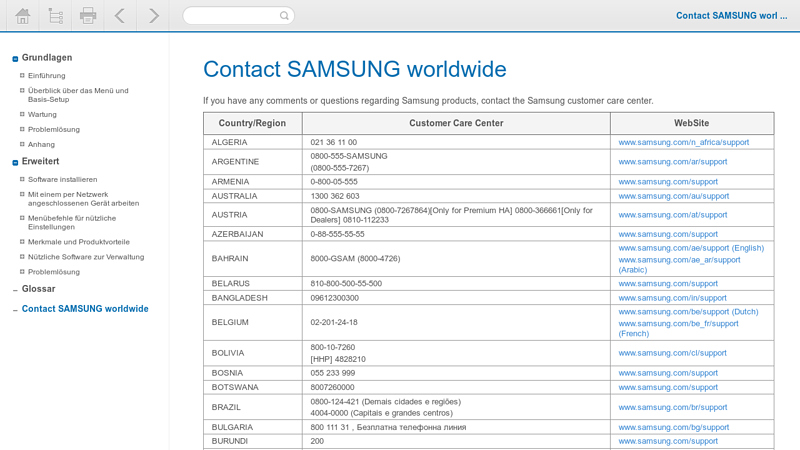Expand Nützliche Software zur Verwaltung plus box
The image size is (800, 450).
[22, 257]
